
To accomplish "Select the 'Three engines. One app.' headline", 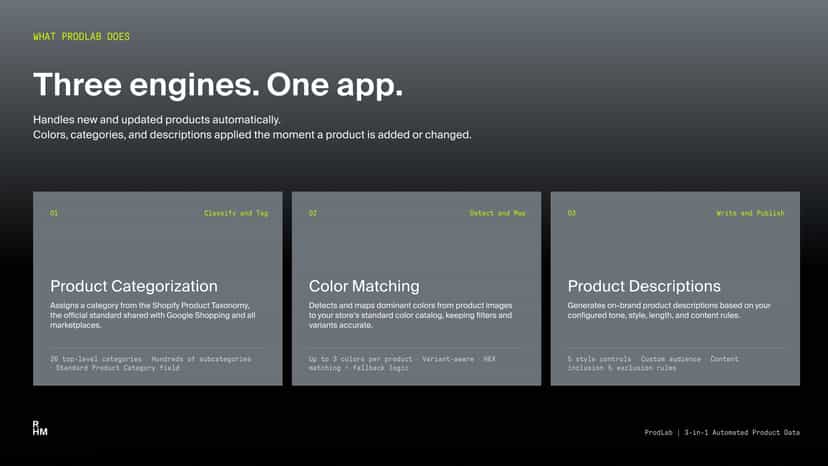I will point(218,85).
